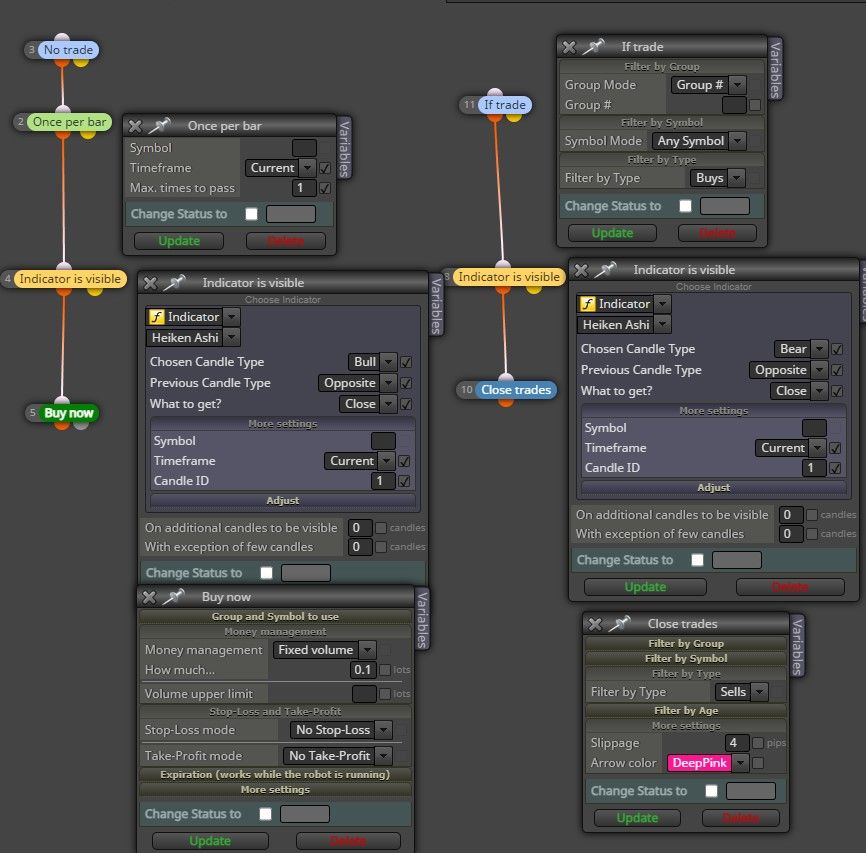Open Heiken Ashi dropdown in Bull panel
Viewport: 866px width, 853px height.
[x=193, y=338]
